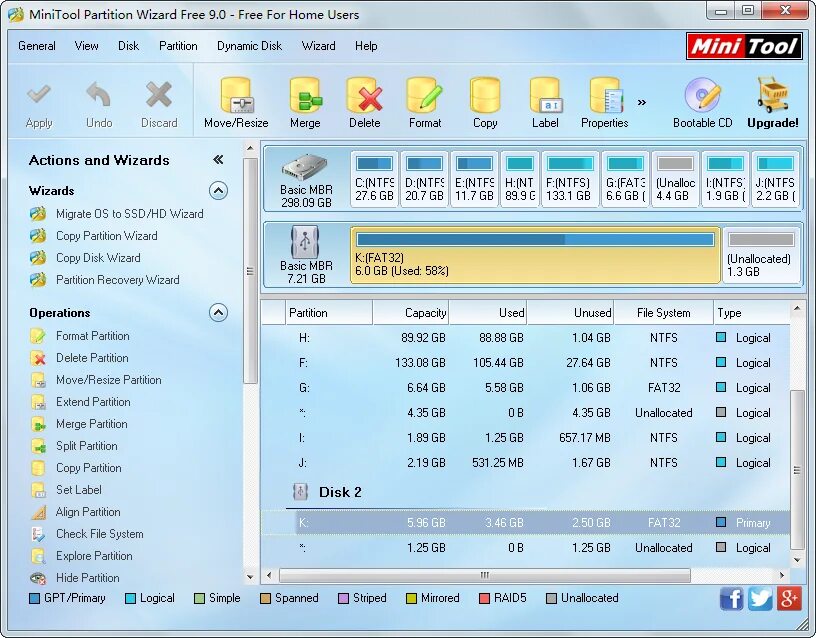Open the View menu
Screen dimensions: 816x638
click(x=86, y=46)
